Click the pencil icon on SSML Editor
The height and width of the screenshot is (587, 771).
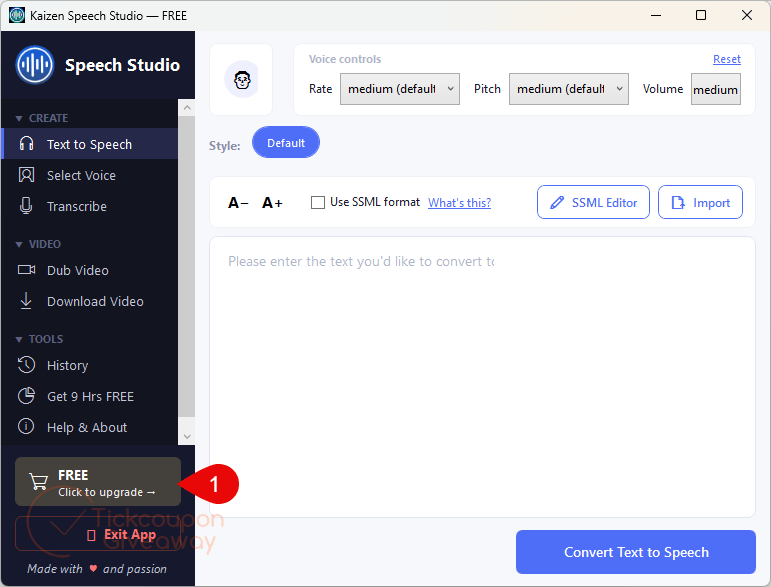pos(557,202)
